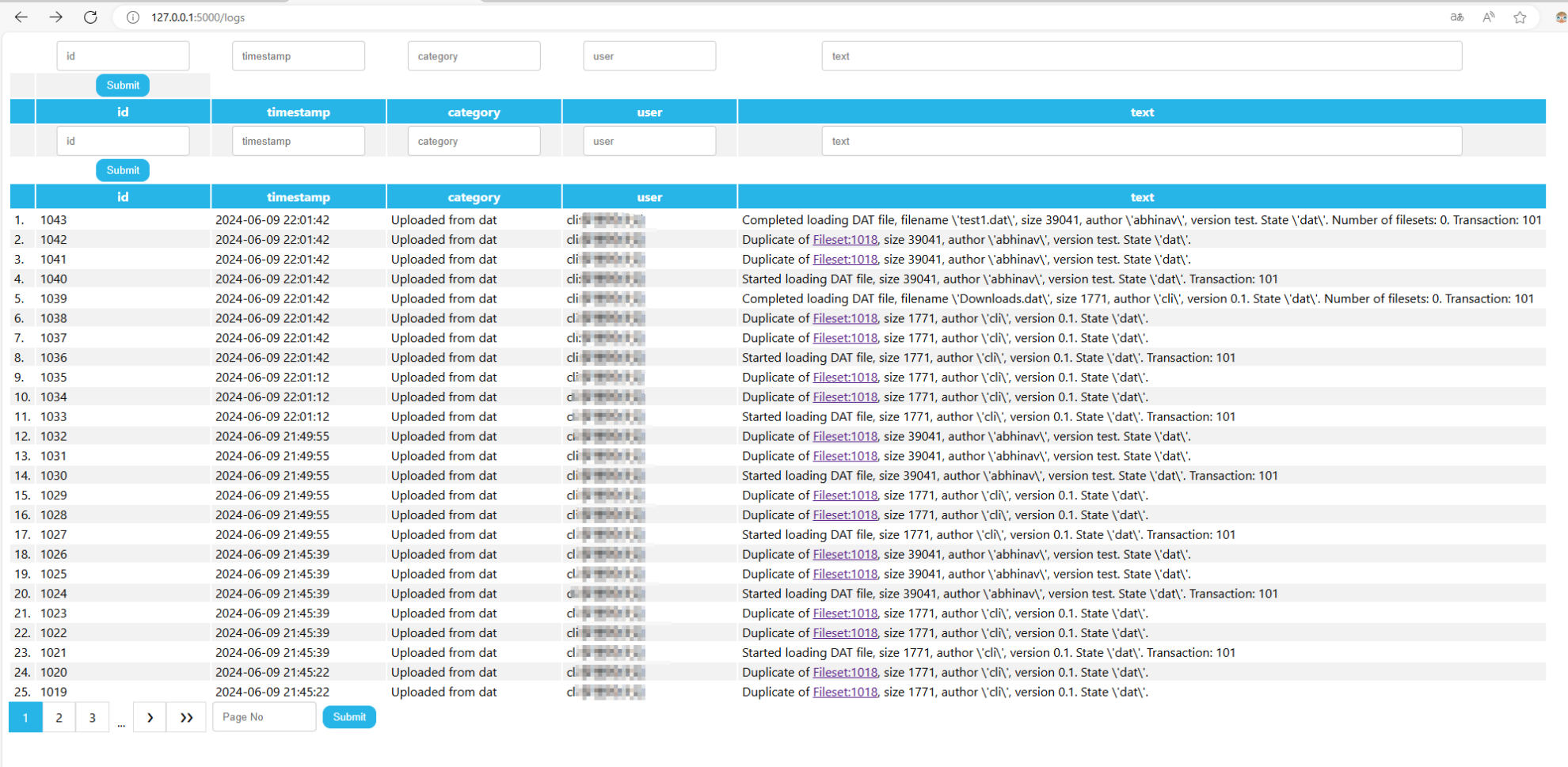This screenshot has height=767, width=1568.
Task: Jump to last page using double chevron
Action: coord(186,717)
